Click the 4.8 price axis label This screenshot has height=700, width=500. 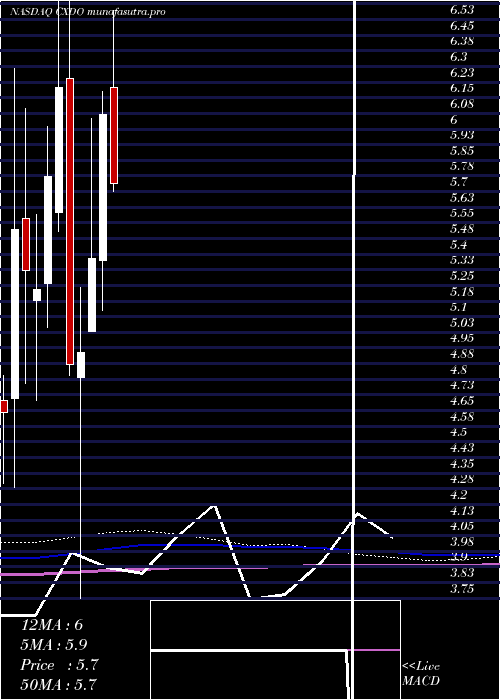(459, 369)
